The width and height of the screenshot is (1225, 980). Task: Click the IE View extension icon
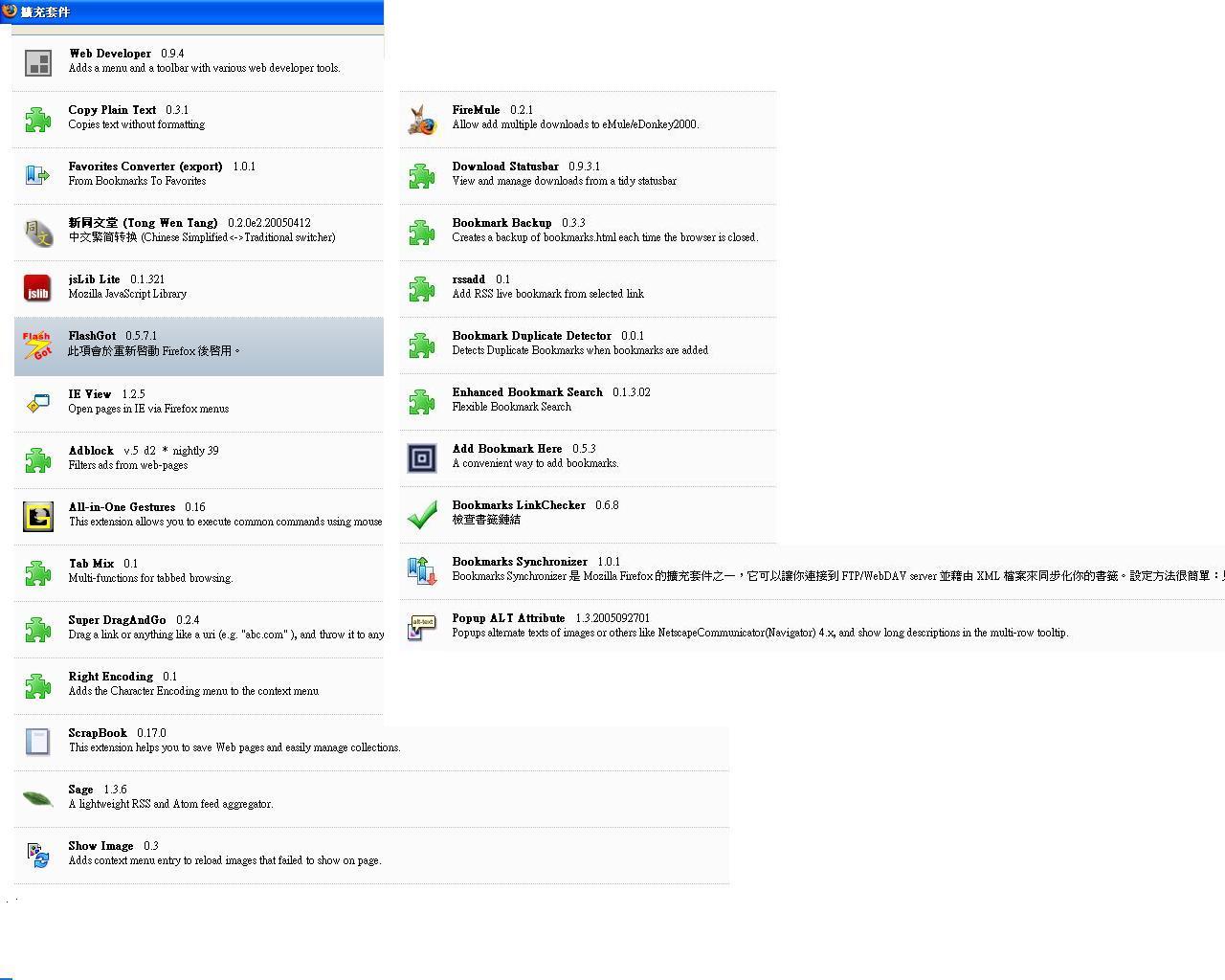click(x=38, y=403)
